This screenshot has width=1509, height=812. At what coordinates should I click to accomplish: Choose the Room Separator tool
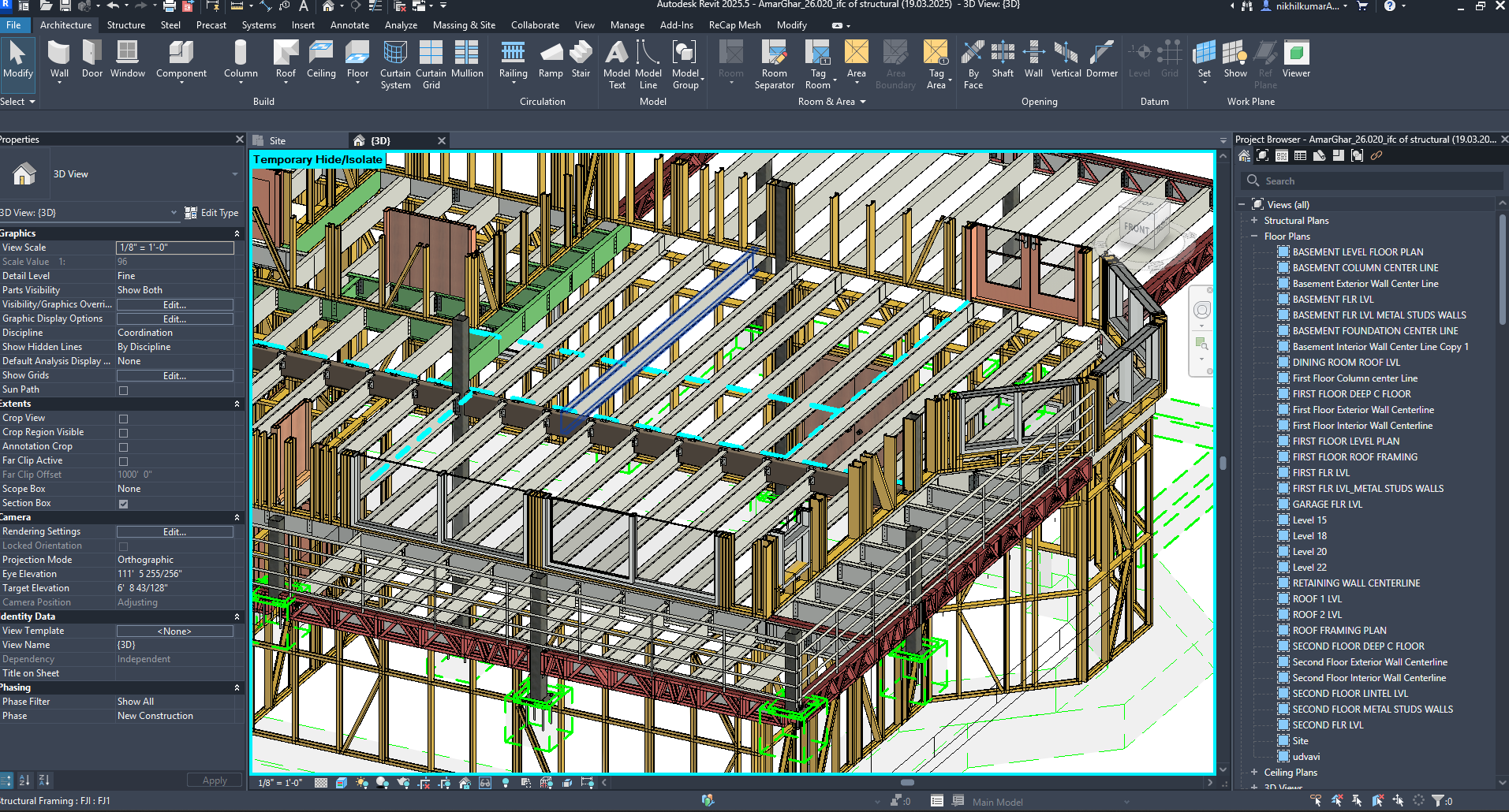point(774,65)
